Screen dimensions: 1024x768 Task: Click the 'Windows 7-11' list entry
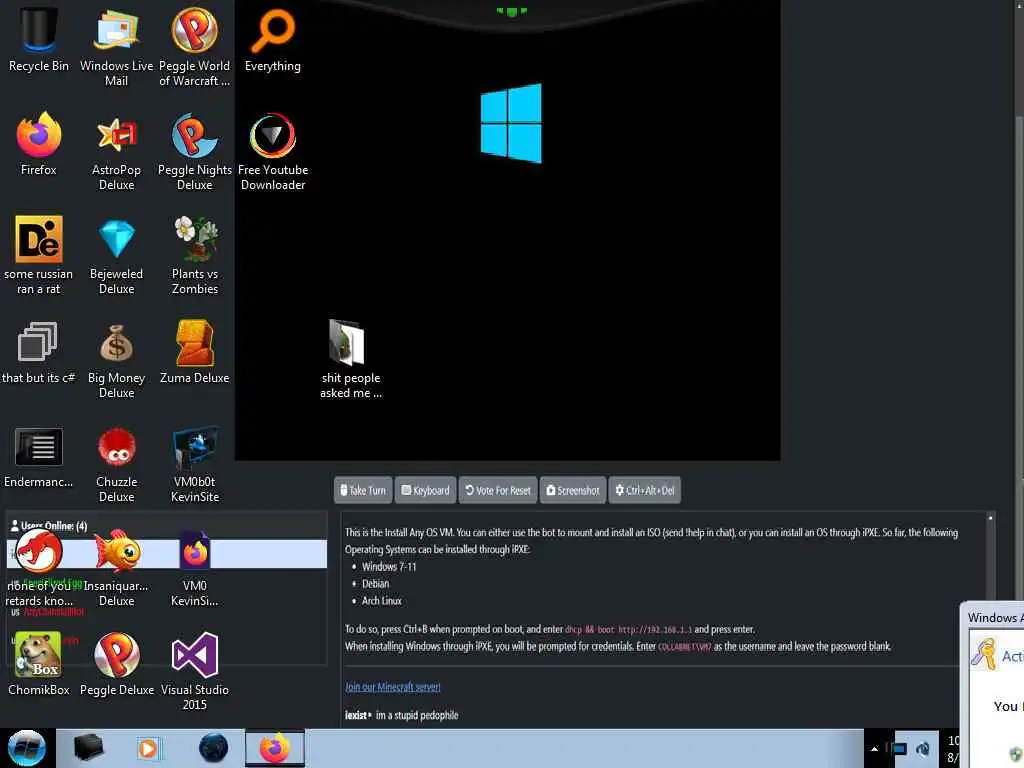tap(389, 567)
